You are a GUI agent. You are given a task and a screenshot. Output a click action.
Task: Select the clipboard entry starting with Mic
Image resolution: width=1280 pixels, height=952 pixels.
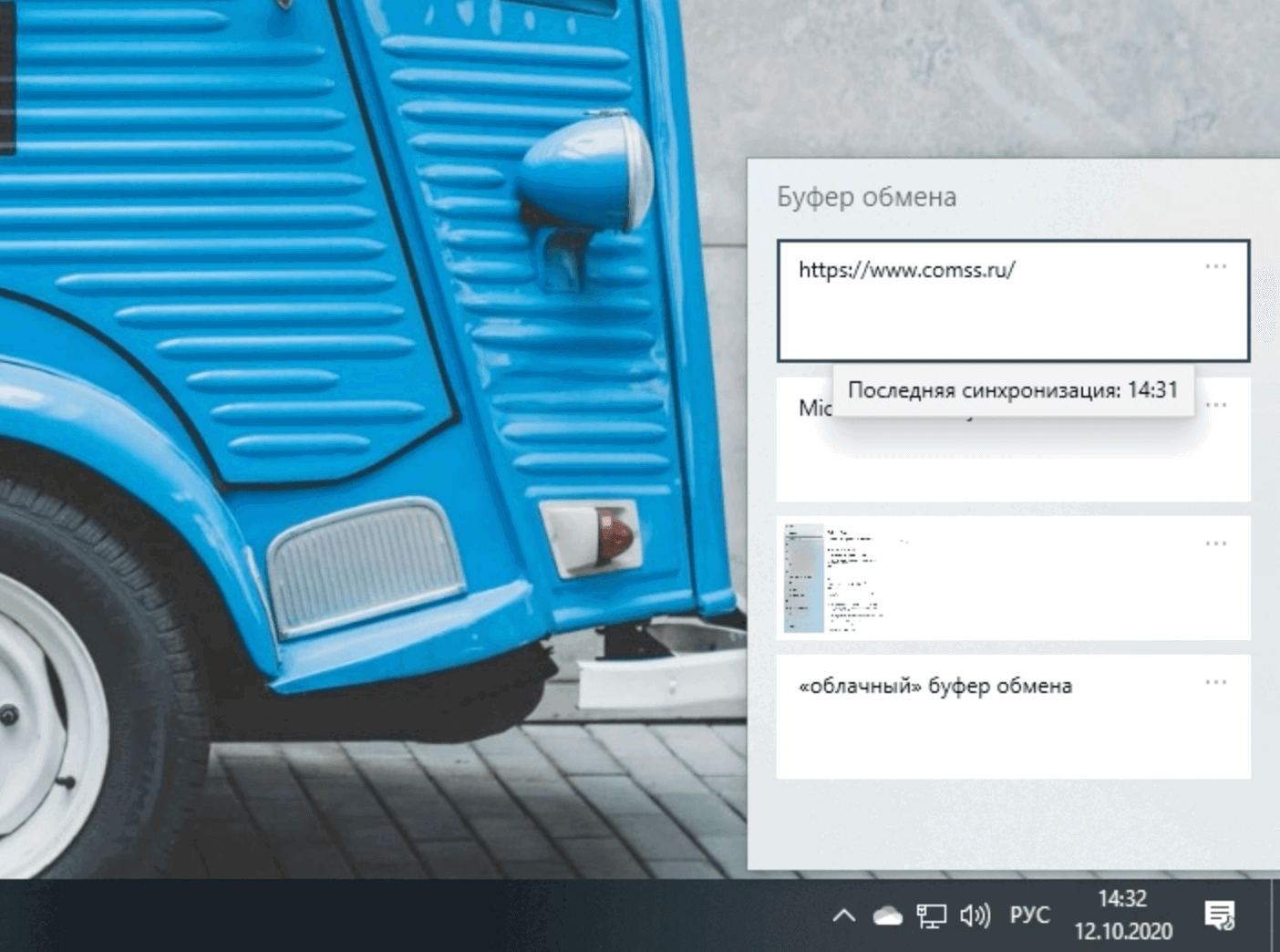point(1013,440)
